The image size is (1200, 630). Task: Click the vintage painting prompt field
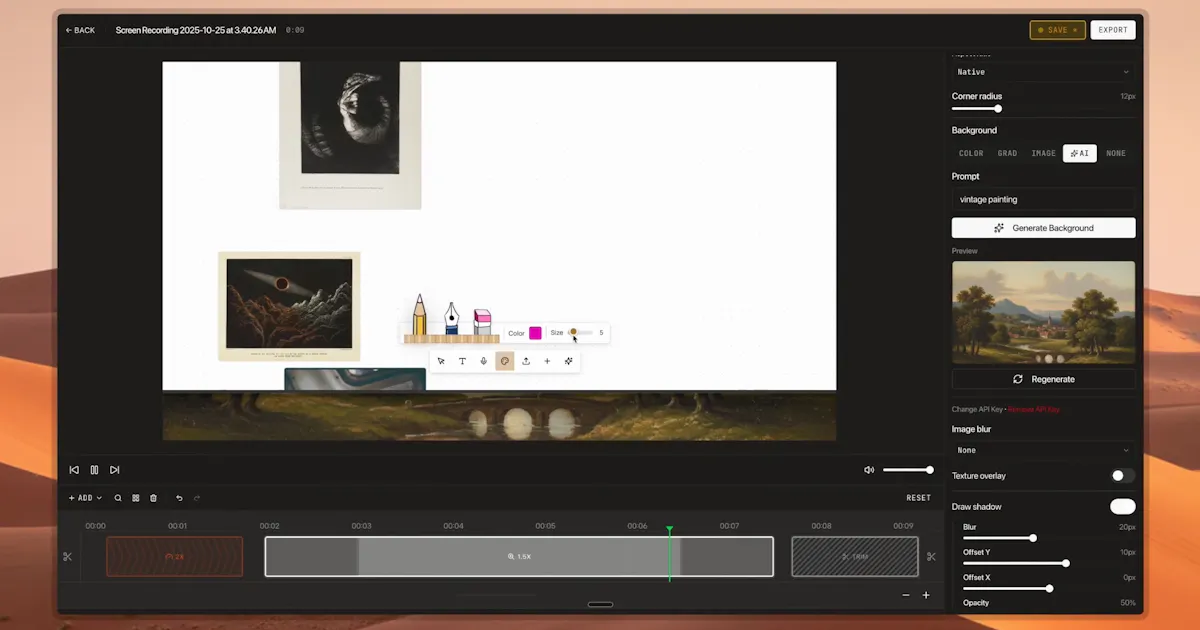pyautogui.click(x=1043, y=199)
